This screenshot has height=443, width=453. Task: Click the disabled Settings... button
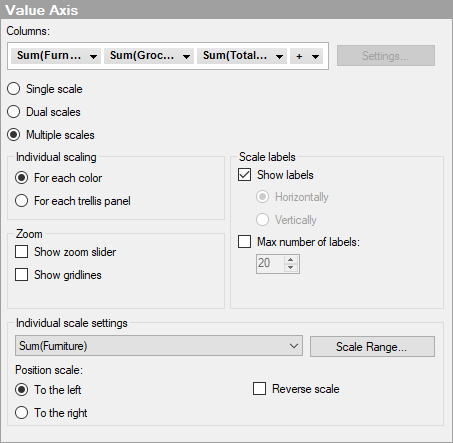coord(386,56)
